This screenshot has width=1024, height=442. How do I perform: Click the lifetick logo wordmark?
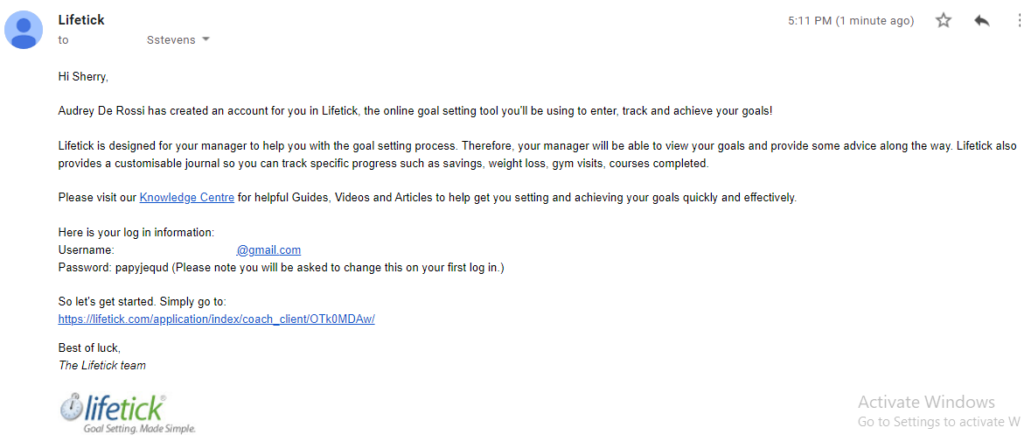[123, 409]
